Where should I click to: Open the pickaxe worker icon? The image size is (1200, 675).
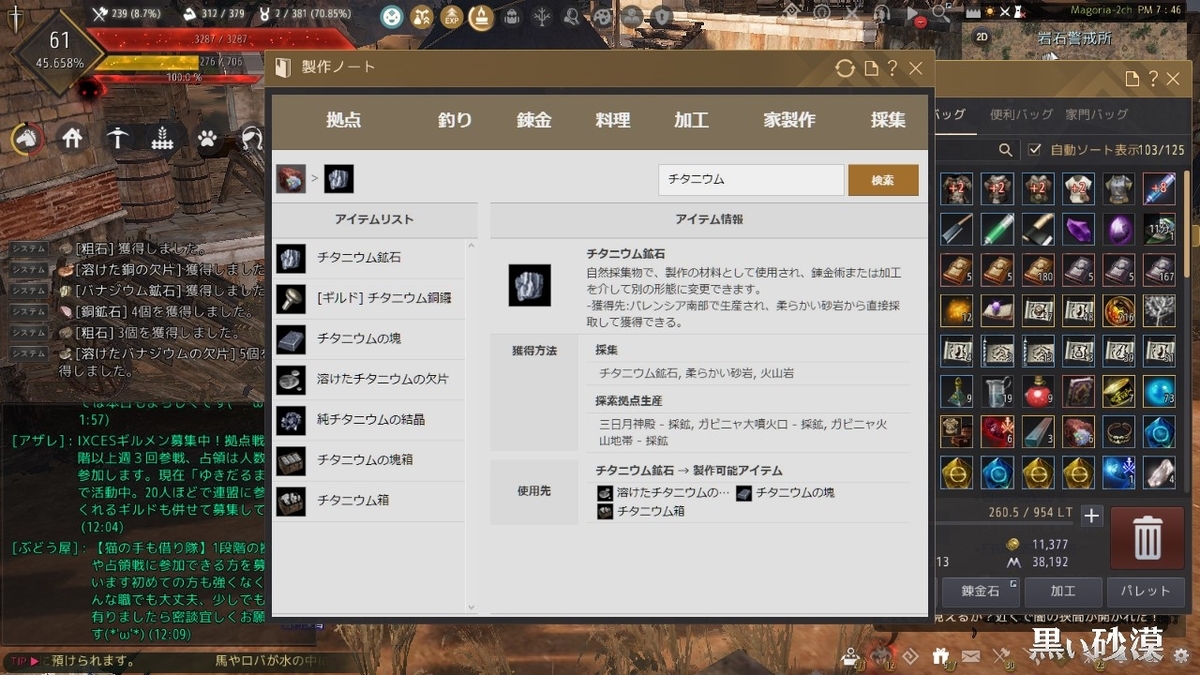click(117, 138)
